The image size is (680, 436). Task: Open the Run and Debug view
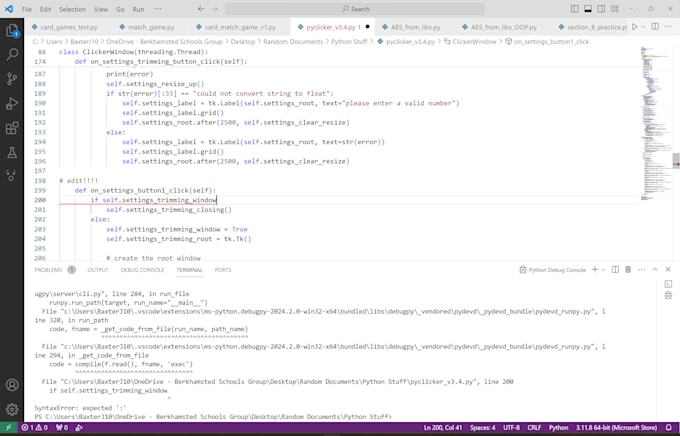click(x=12, y=104)
